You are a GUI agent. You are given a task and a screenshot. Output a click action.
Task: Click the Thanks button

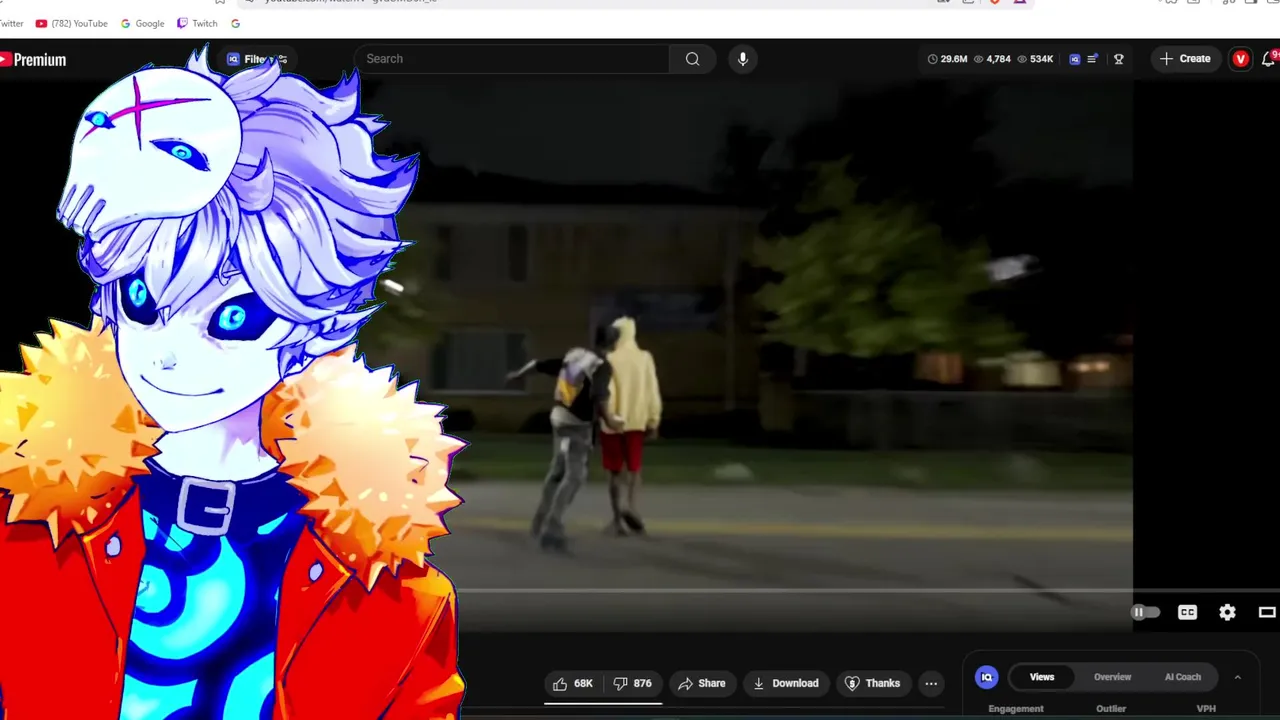point(873,683)
